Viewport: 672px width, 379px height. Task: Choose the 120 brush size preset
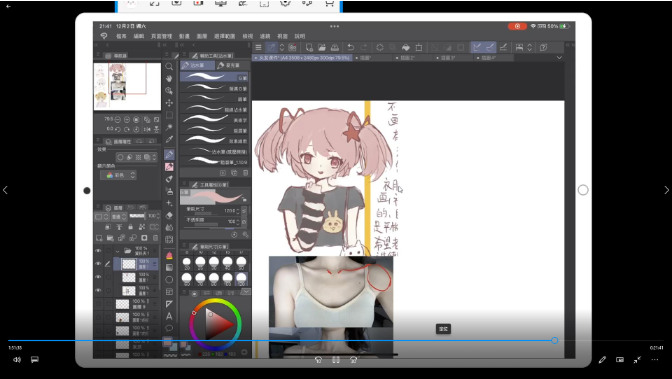point(241,278)
